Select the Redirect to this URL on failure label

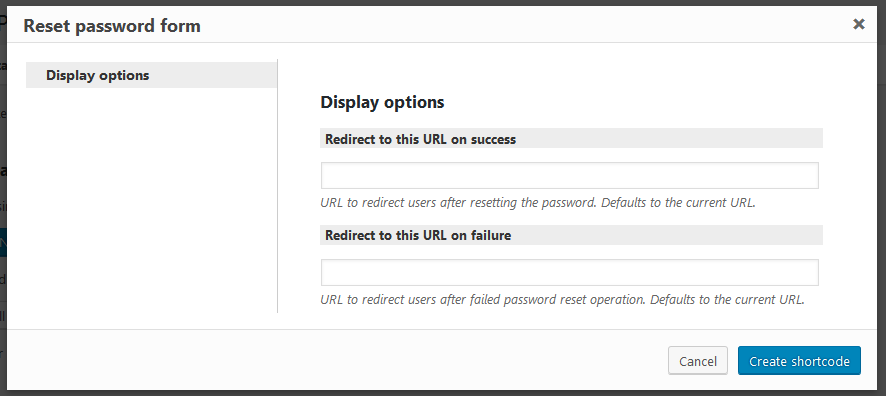(418, 235)
